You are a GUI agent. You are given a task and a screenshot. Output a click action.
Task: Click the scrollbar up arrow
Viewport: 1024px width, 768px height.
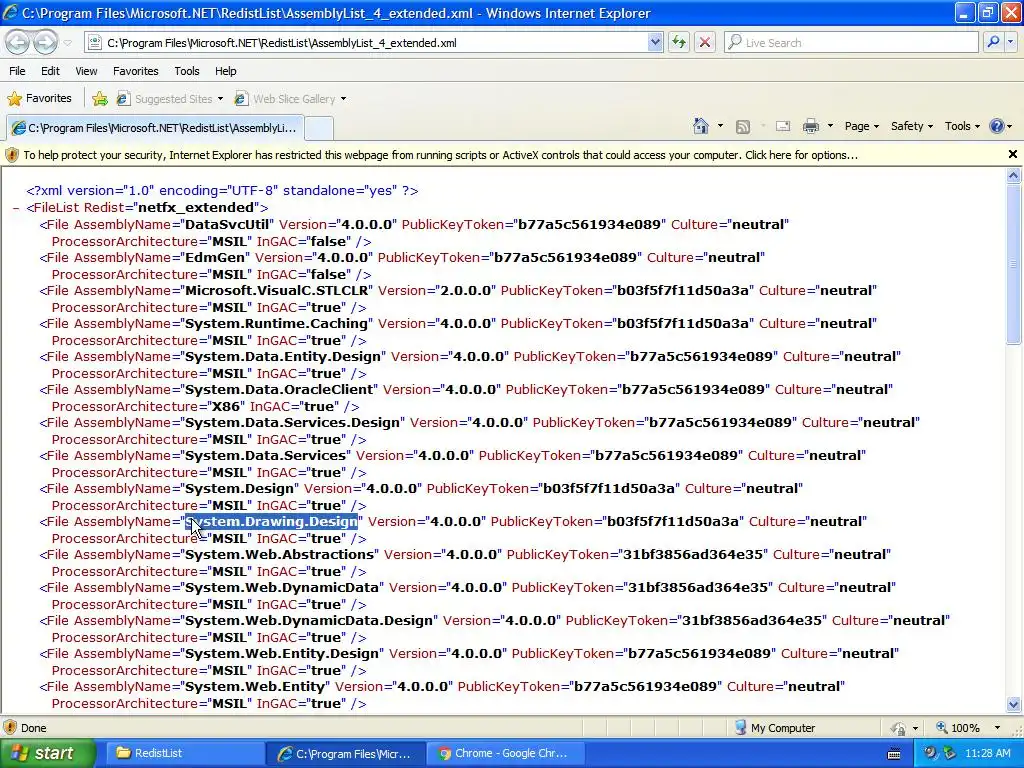pyautogui.click(x=1014, y=175)
